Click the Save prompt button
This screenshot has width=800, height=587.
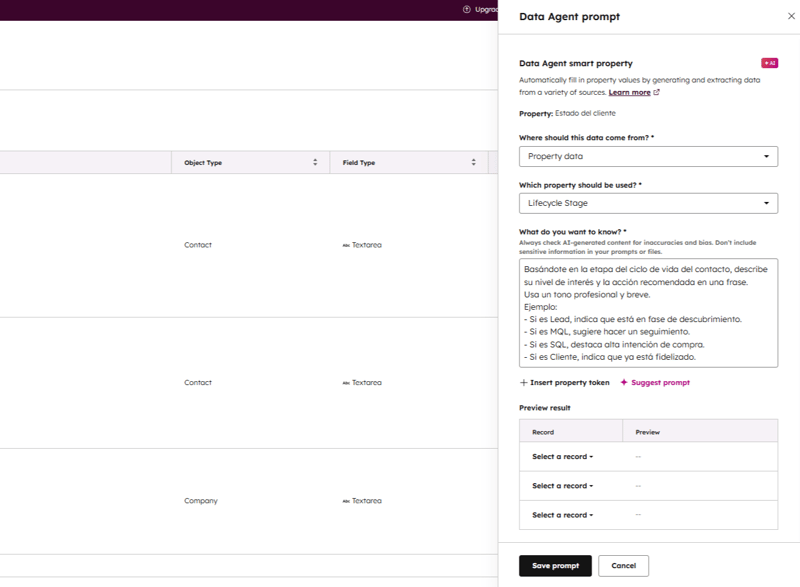pos(555,566)
